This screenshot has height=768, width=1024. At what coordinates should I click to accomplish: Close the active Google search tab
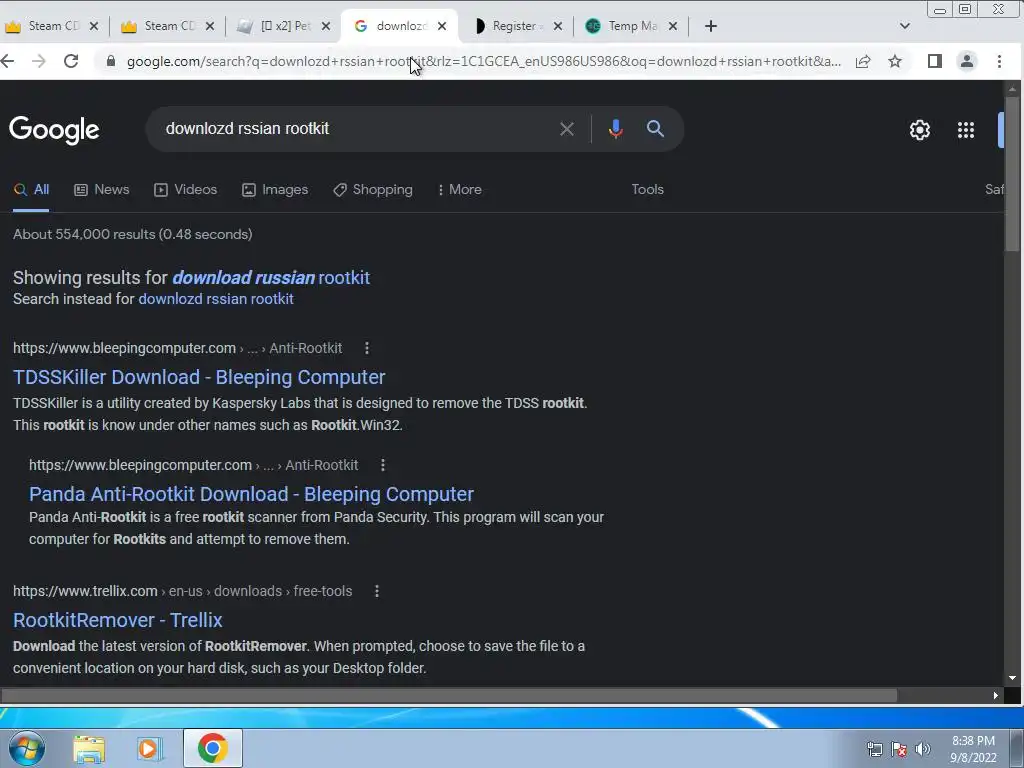[442, 26]
